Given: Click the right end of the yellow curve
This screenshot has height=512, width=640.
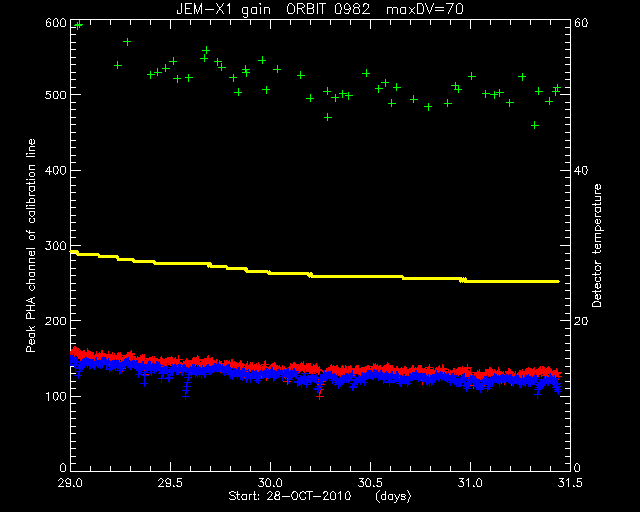Looking at the screenshot, I should pyautogui.click(x=558, y=281).
